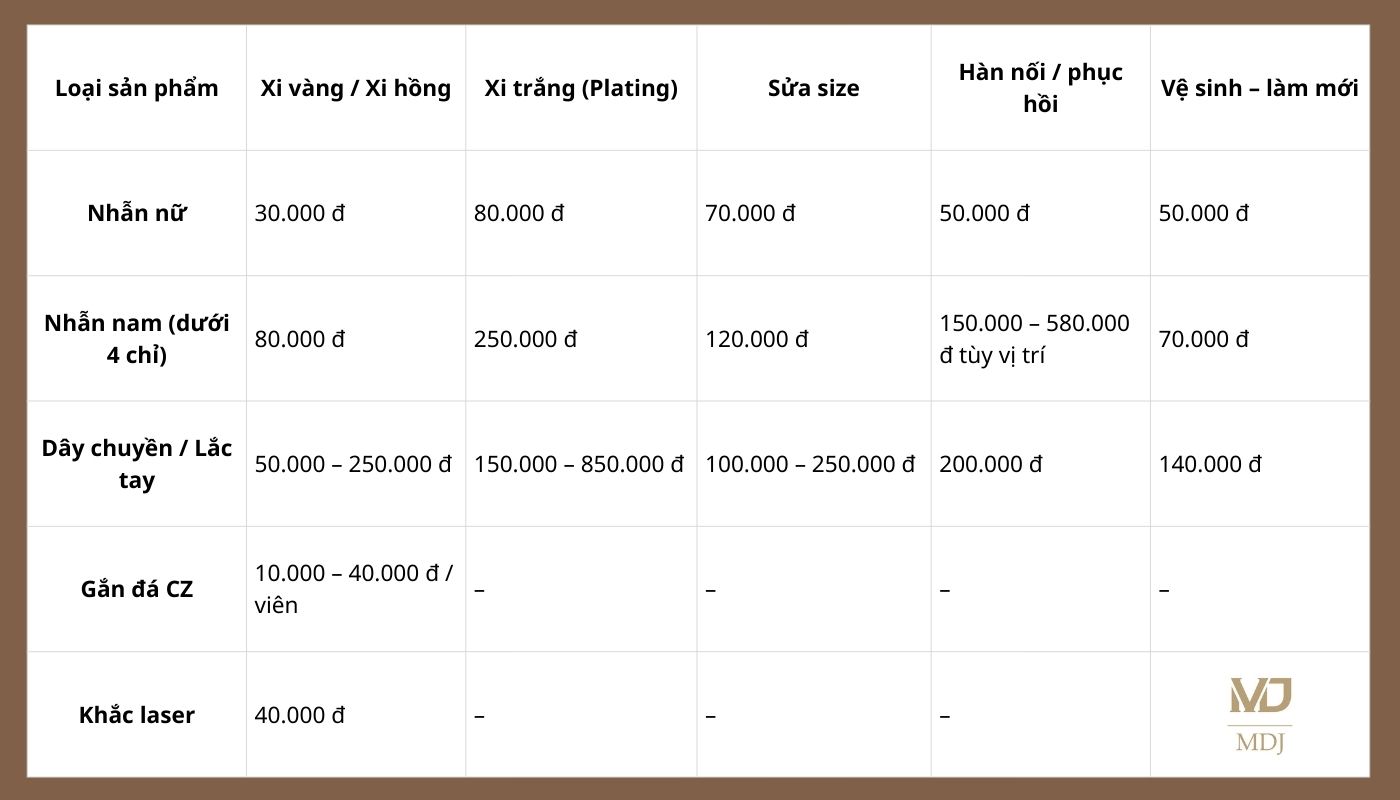Click the 'Khắc laser' row label
Image resolution: width=1400 pixels, height=800 pixels.
click(136, 715)
